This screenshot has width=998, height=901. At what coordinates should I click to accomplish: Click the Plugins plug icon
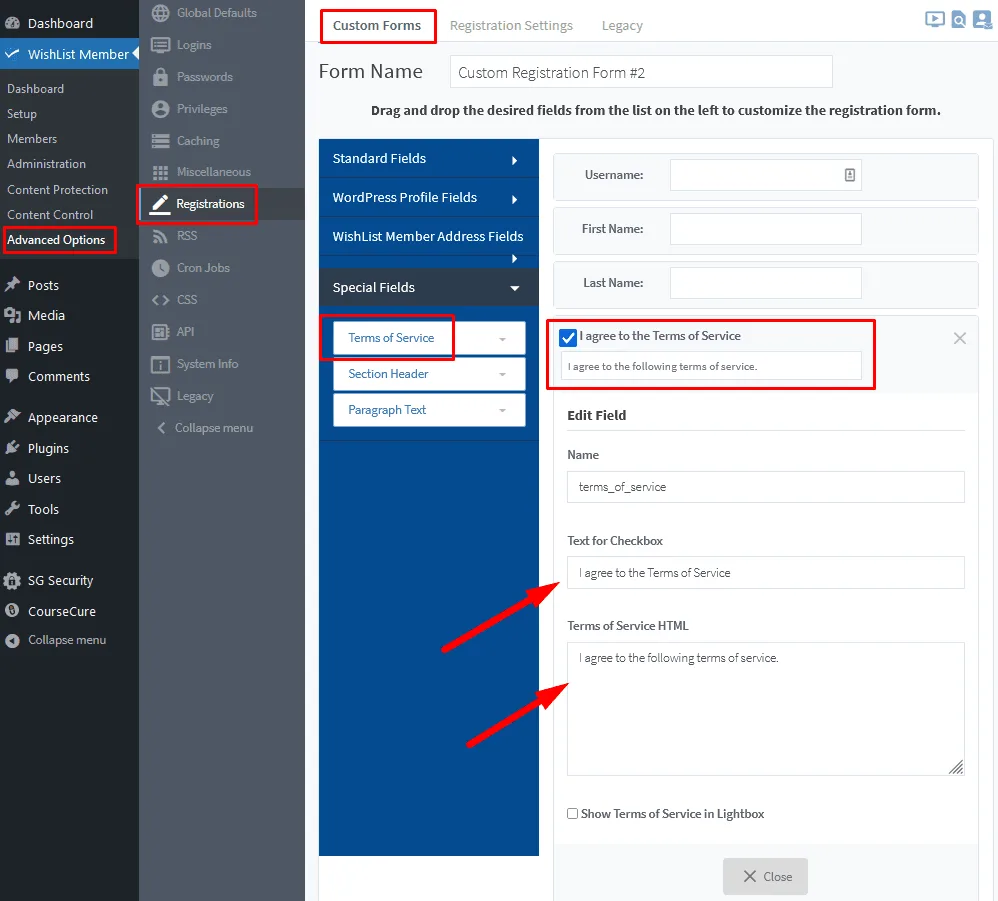(x=13, y=447)
